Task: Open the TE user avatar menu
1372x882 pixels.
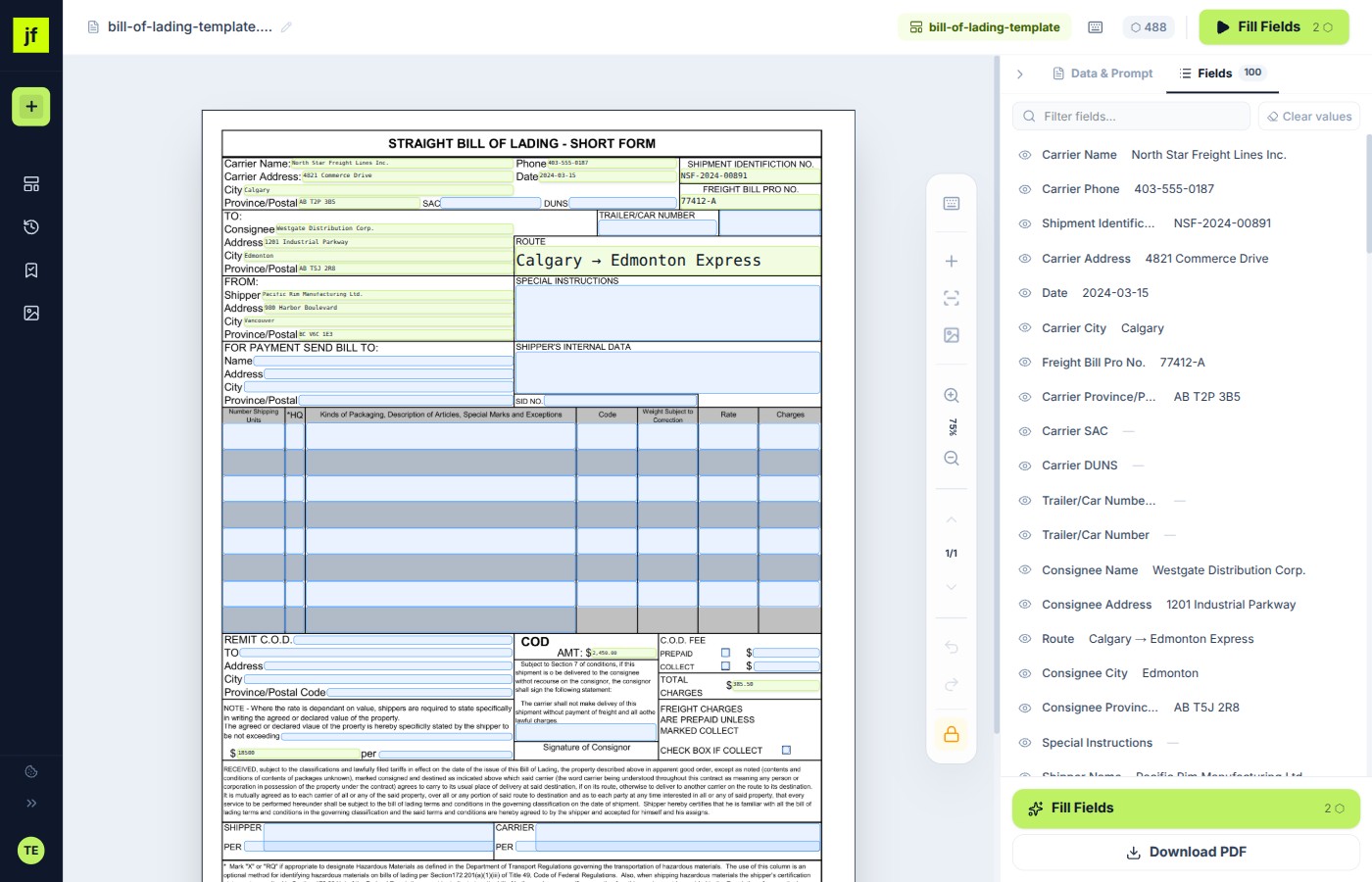Action: tap(31, 851)
